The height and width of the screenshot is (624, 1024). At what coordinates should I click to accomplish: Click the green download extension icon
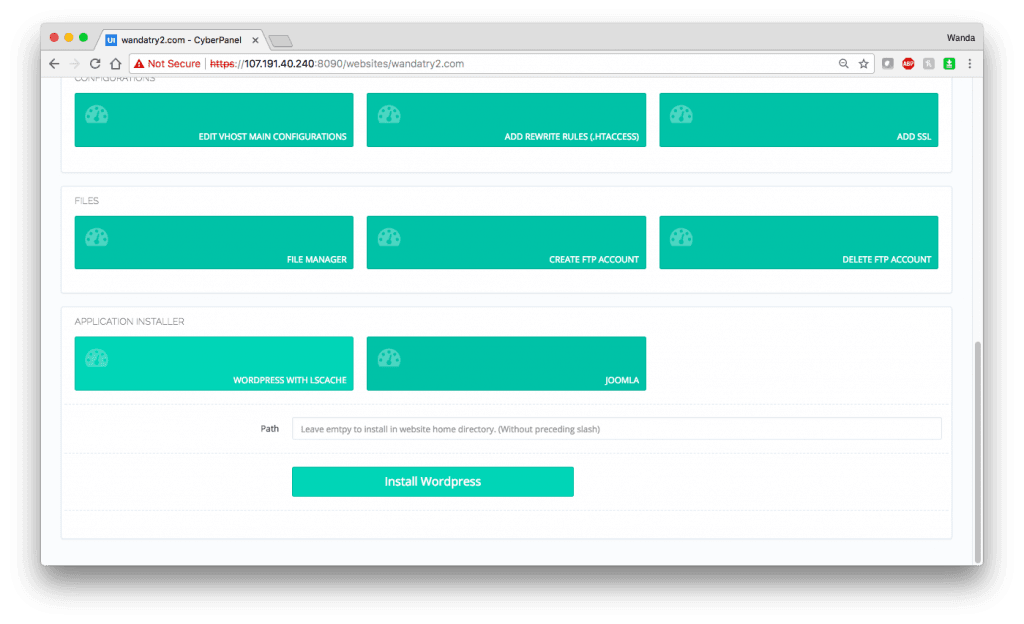[x=950, y=63]
